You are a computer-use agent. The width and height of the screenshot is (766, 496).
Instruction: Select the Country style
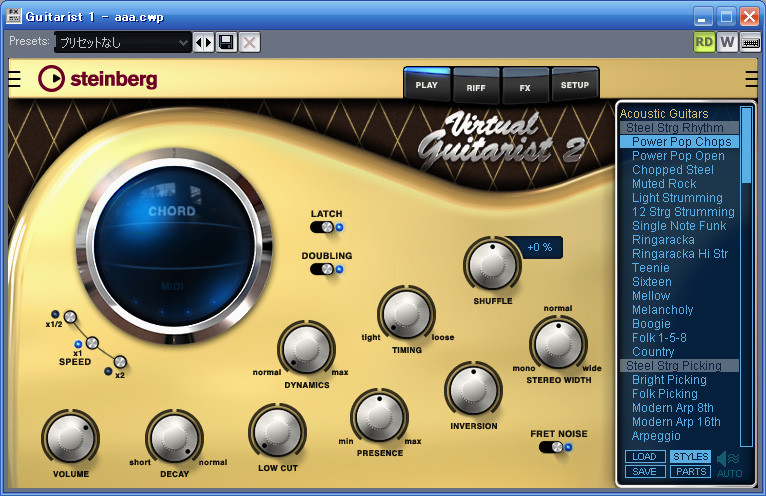pyautogui.click(x=653, y=352)
